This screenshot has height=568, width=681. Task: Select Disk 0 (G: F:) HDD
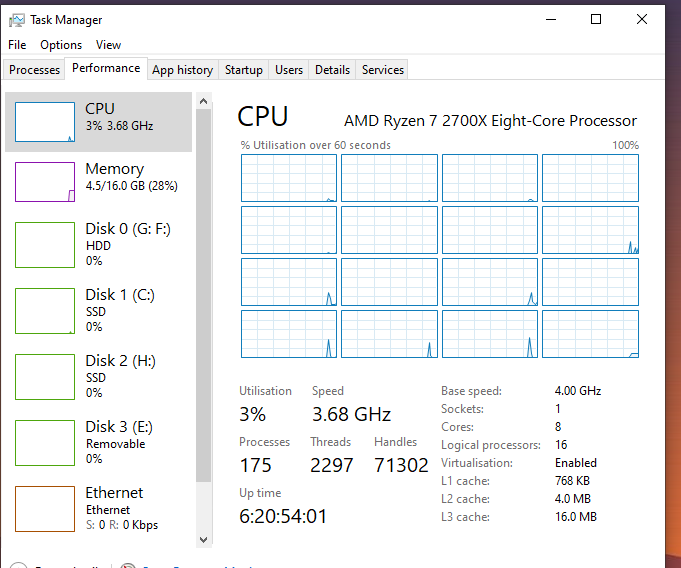99,245
